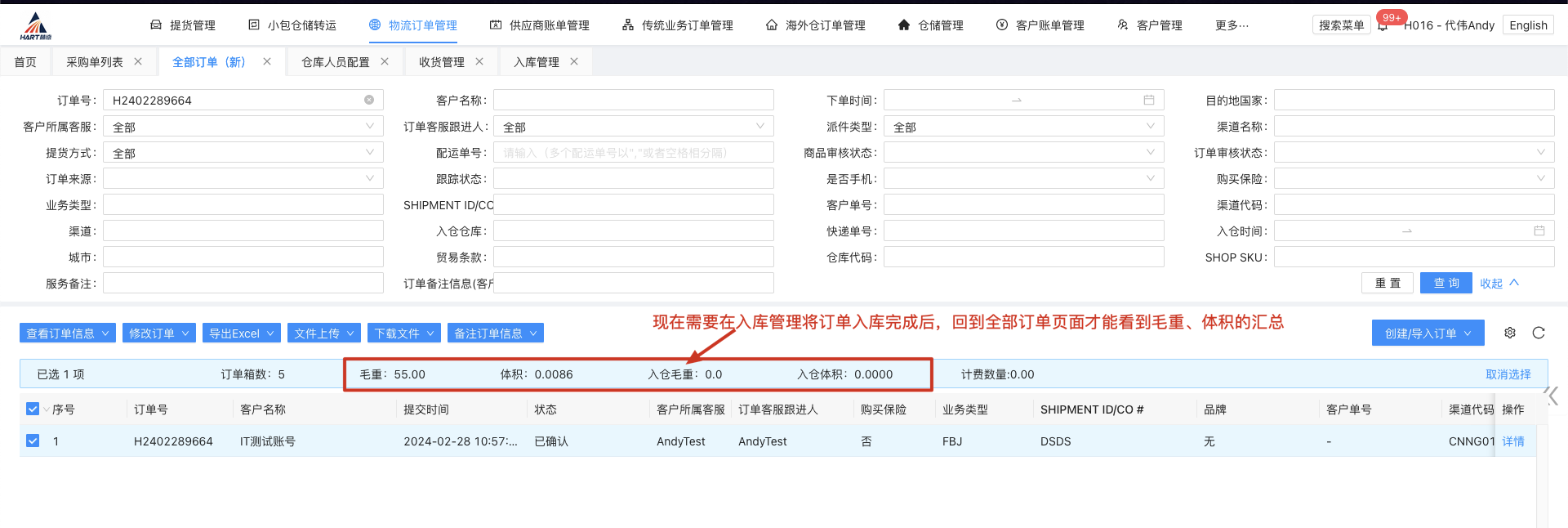Uncheck the select-all header checkbox
This screenshot has height=528, width=1568.
coord(33,409)
